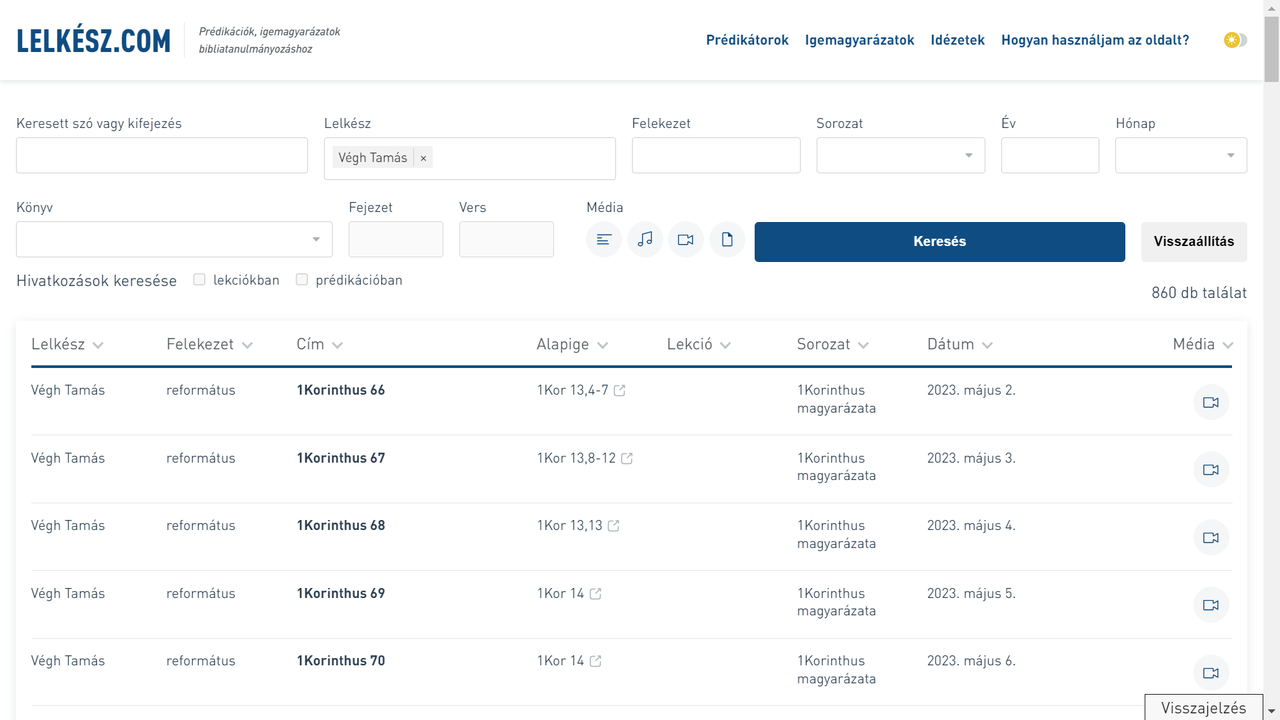Sort by Lekció column
The image size is (1280, 720).
[699, 344]
